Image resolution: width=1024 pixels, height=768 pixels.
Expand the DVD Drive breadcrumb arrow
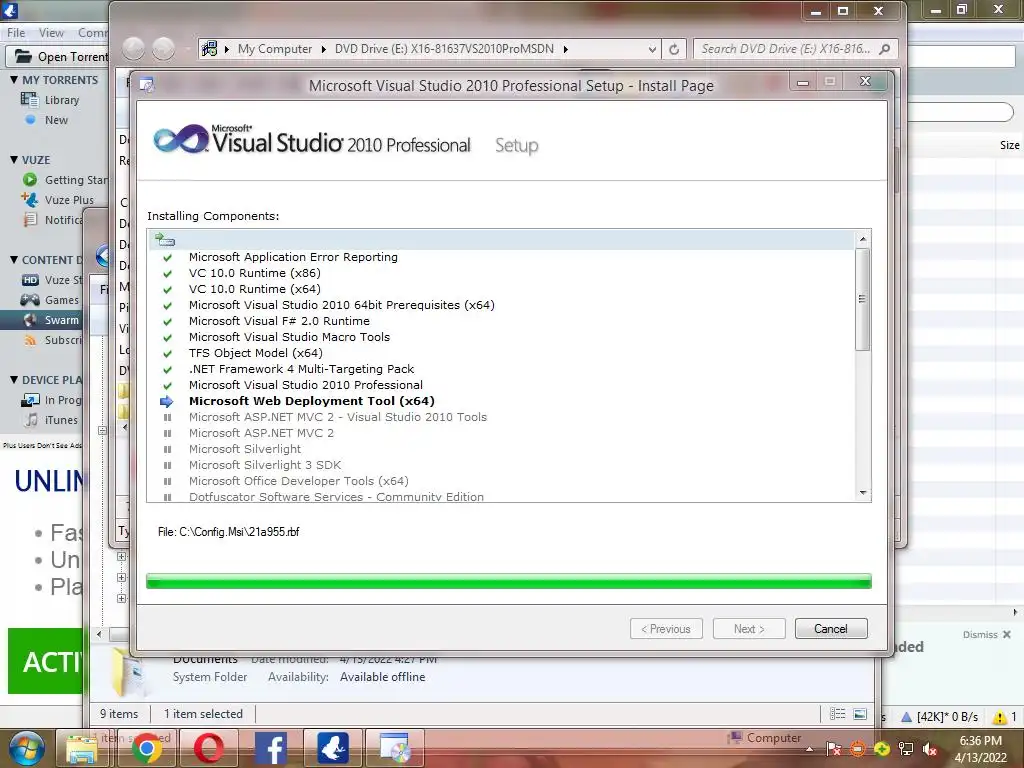coord(566,49)
